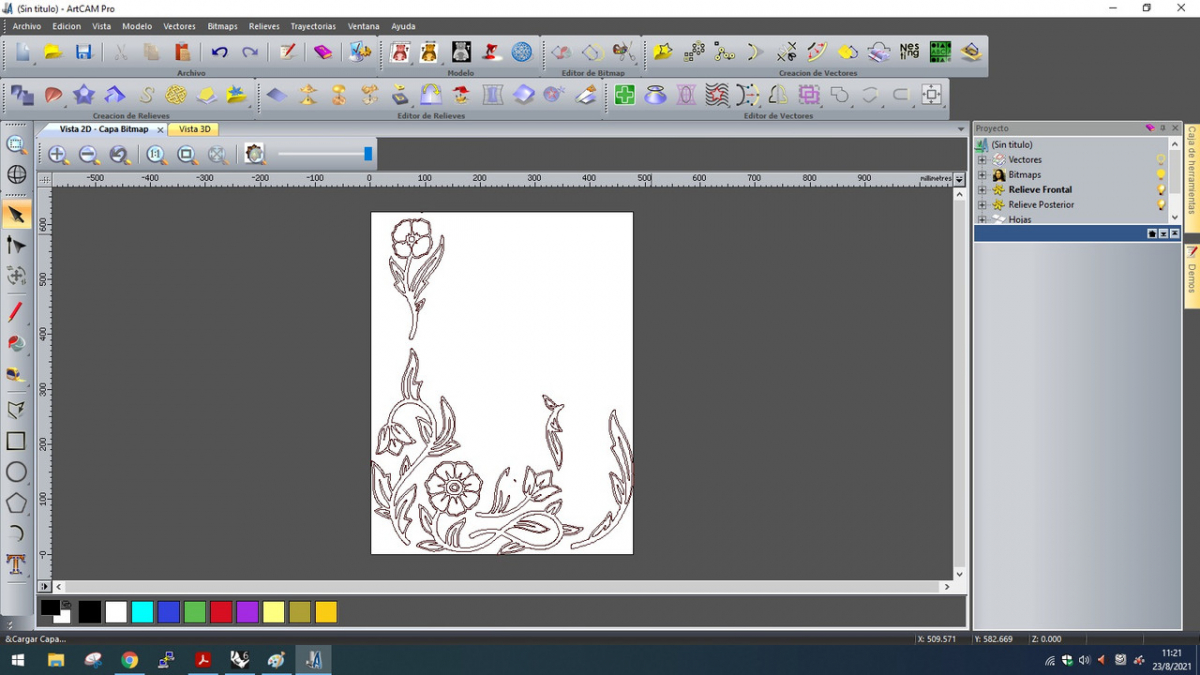Open Chrome from the Windows taskbar
The width and height of the screenshot is (1200, 675).
click(x=129, y=660)
